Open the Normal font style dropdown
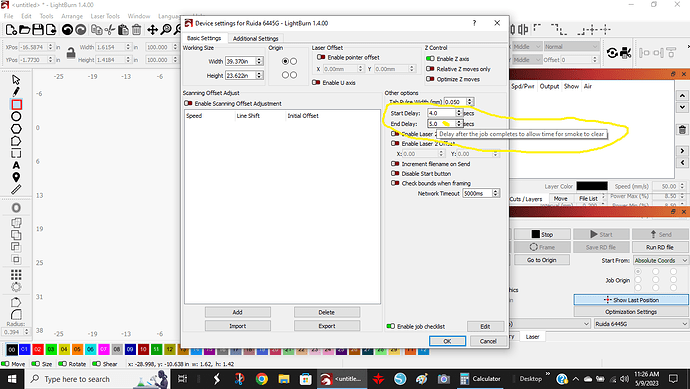The height and width of the screenshot is (389, 690). pos(571,46)
